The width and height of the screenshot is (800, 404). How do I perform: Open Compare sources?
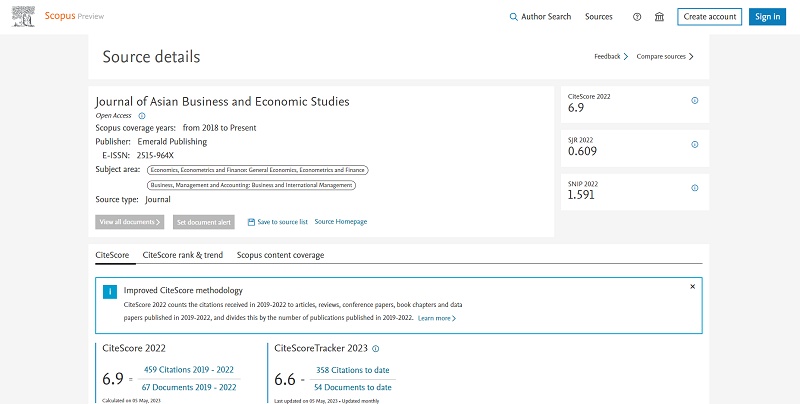tap(661, 57)
